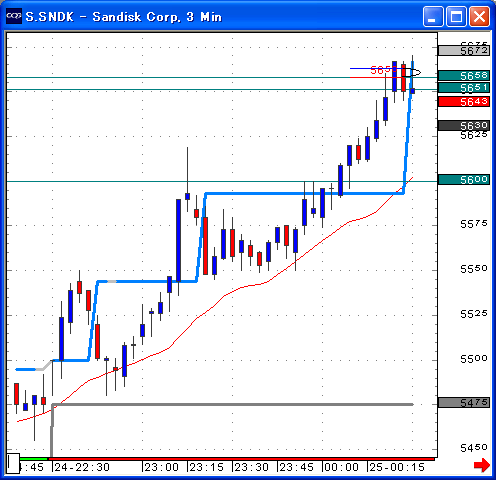
Task: Click the 23:45 time axis label
Action: click(297, 467)
